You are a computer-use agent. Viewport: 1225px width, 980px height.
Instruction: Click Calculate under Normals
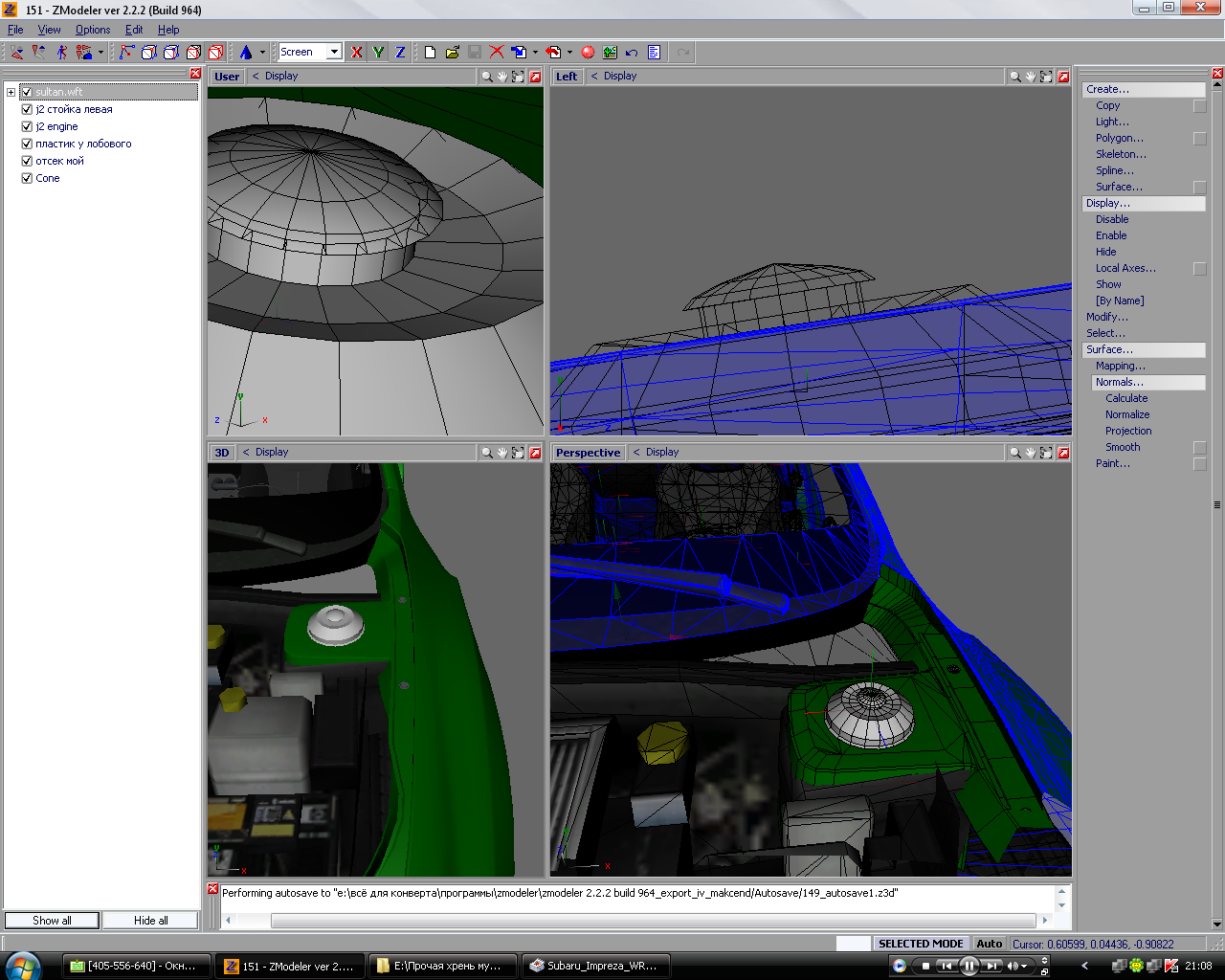click(x=1126, y=398)
